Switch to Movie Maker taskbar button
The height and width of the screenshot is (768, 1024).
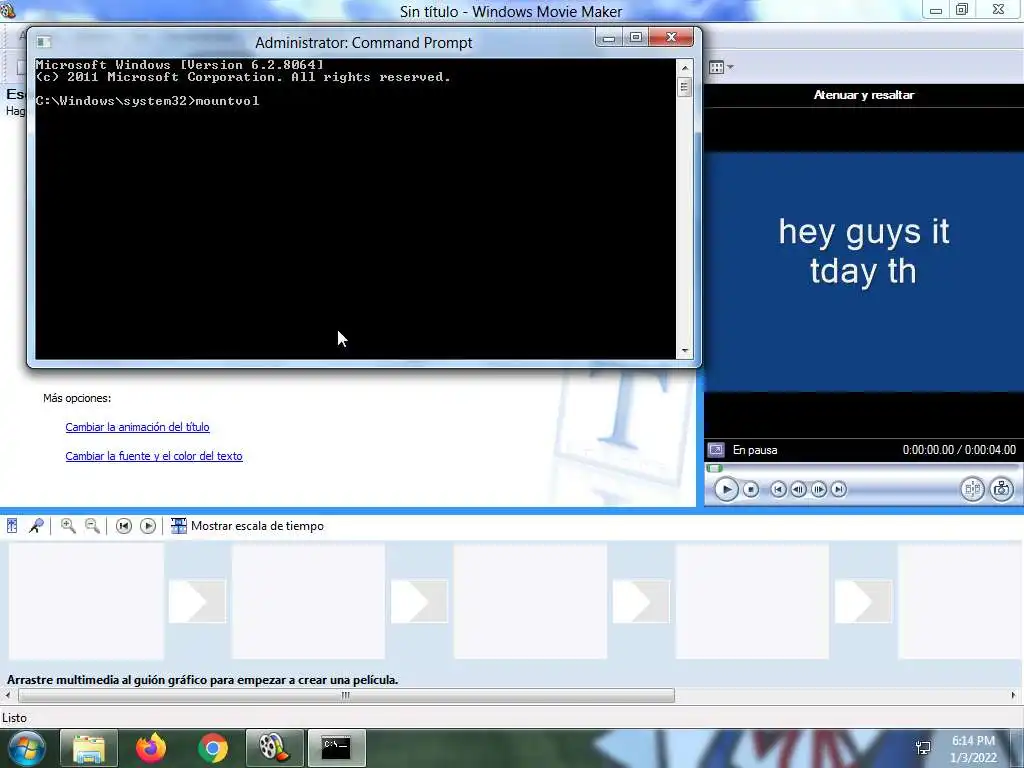click(x=274, y=748)
